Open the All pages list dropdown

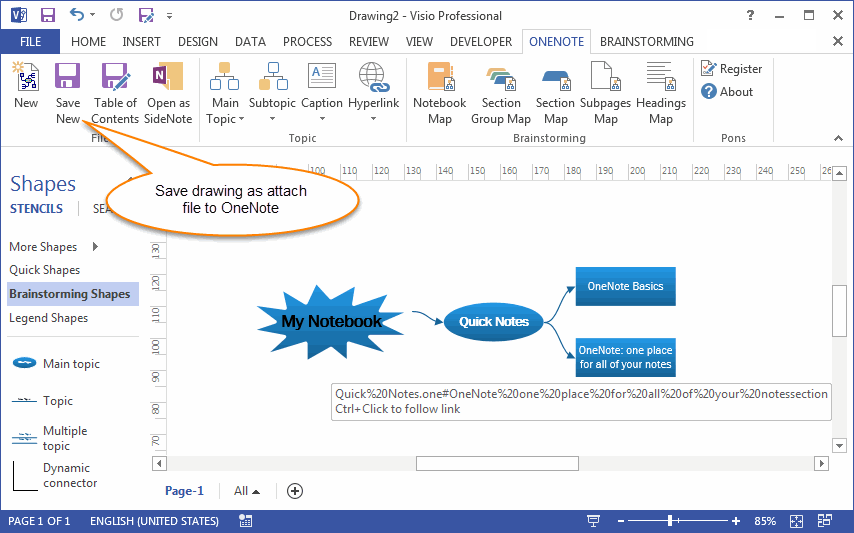click(x=247, y=491)
